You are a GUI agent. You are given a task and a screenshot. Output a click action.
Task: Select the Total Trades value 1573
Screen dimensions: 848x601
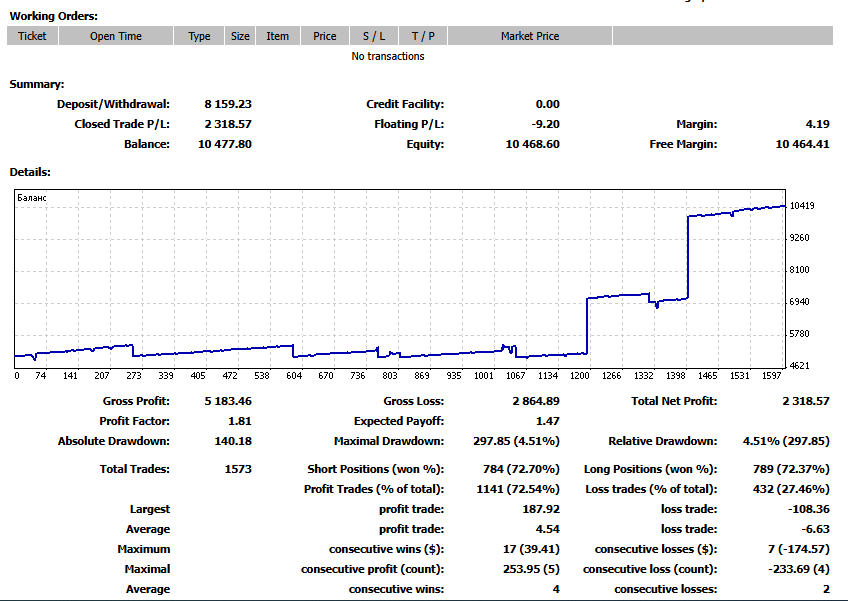(238, 470)
